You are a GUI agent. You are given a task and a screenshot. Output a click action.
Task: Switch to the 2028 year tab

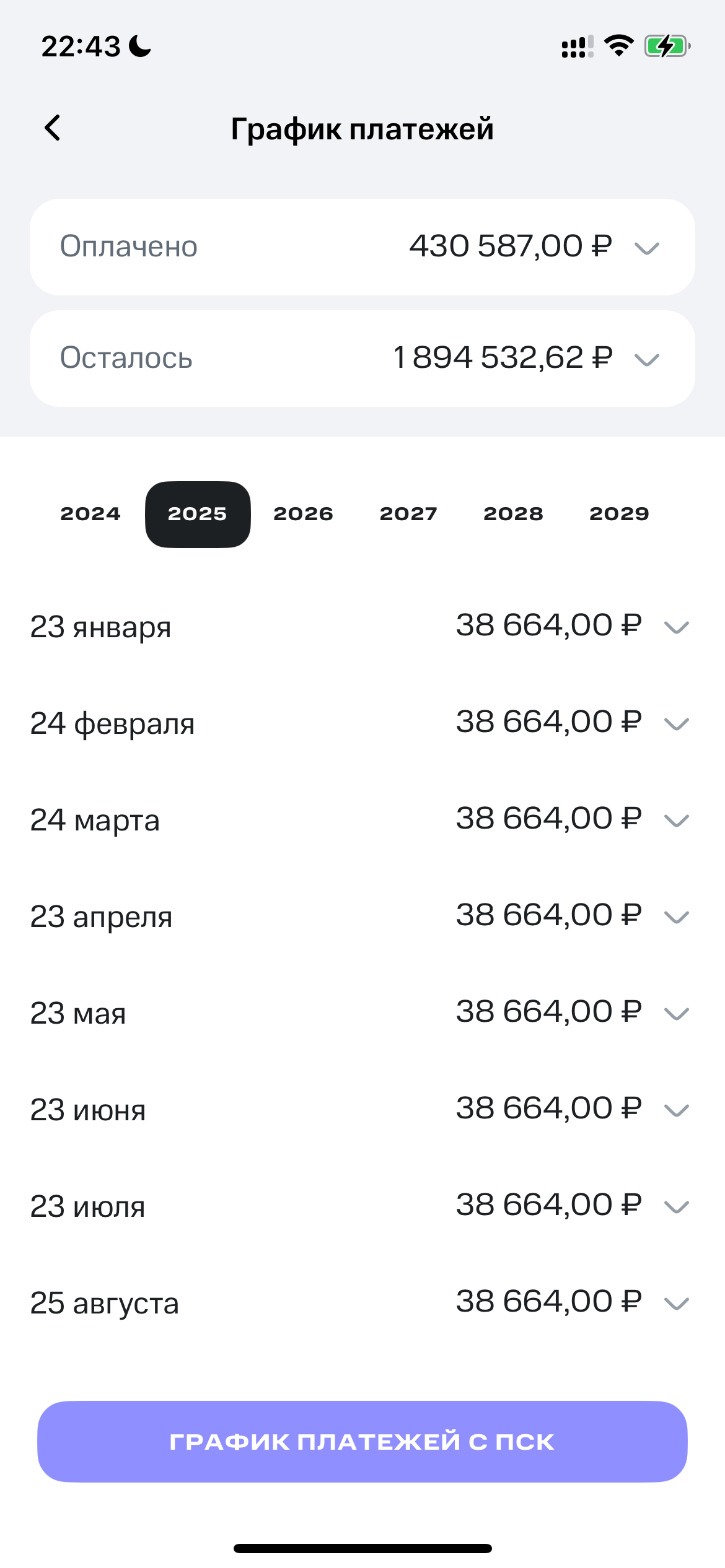click(514, 513)
